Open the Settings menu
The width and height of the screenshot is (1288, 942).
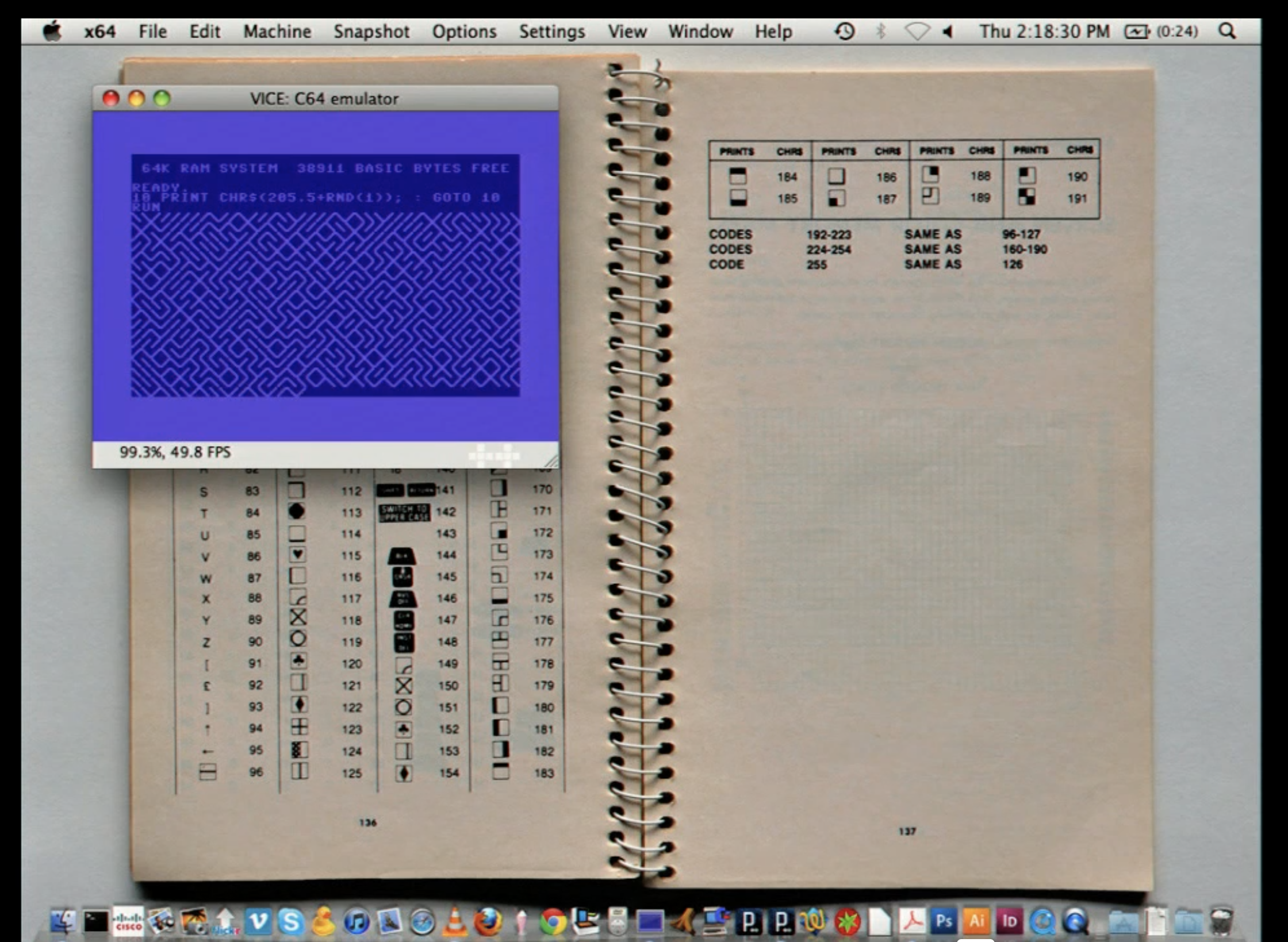tap(552, 31)
